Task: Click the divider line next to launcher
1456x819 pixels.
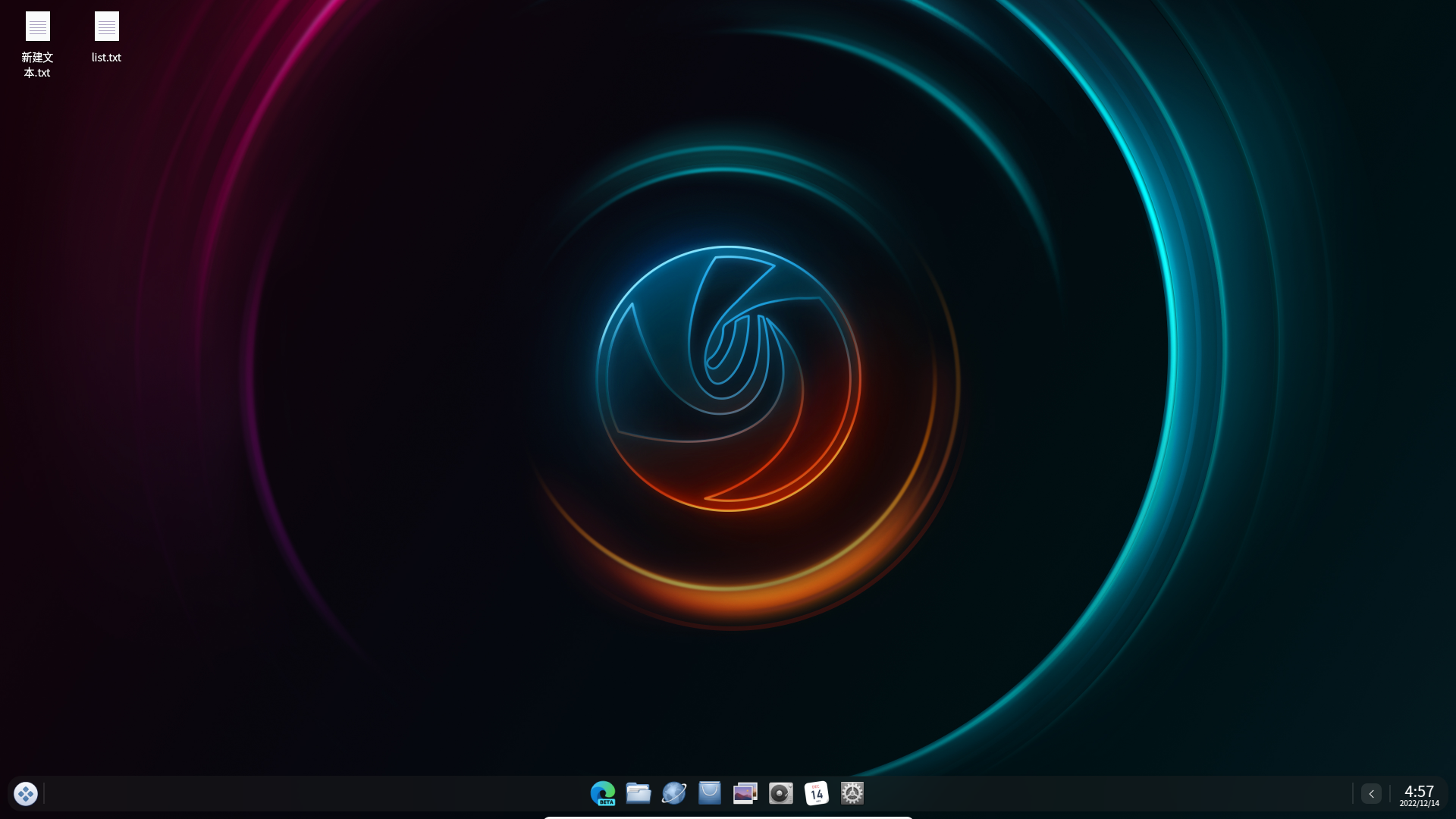Action: coord(44,793)
